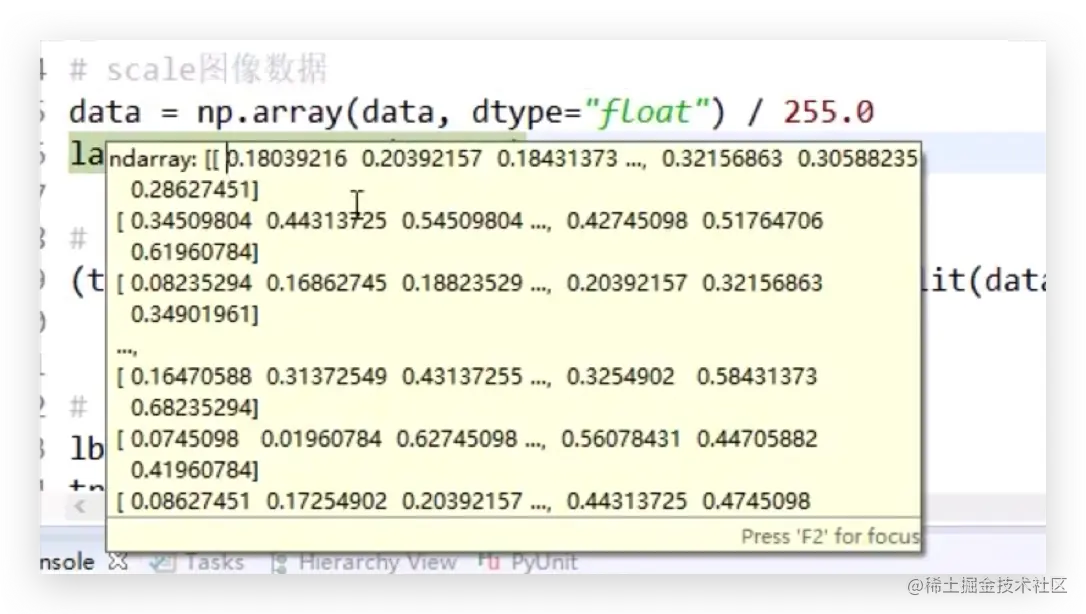Click the comment '# scale图像数据'

coord(198,70)
